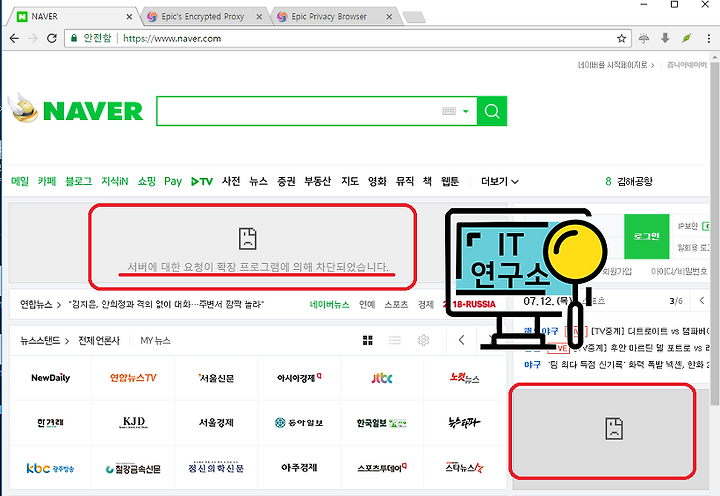
Task: Open 동아일보 publisher tile
Action: tap(299, 423)
